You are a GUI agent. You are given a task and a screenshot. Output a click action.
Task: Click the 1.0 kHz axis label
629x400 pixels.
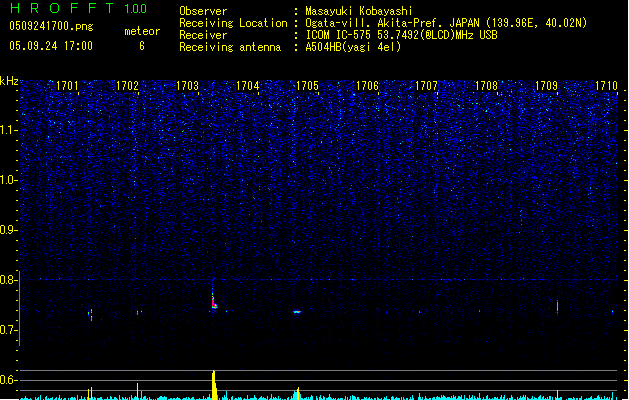click(9, 180)
